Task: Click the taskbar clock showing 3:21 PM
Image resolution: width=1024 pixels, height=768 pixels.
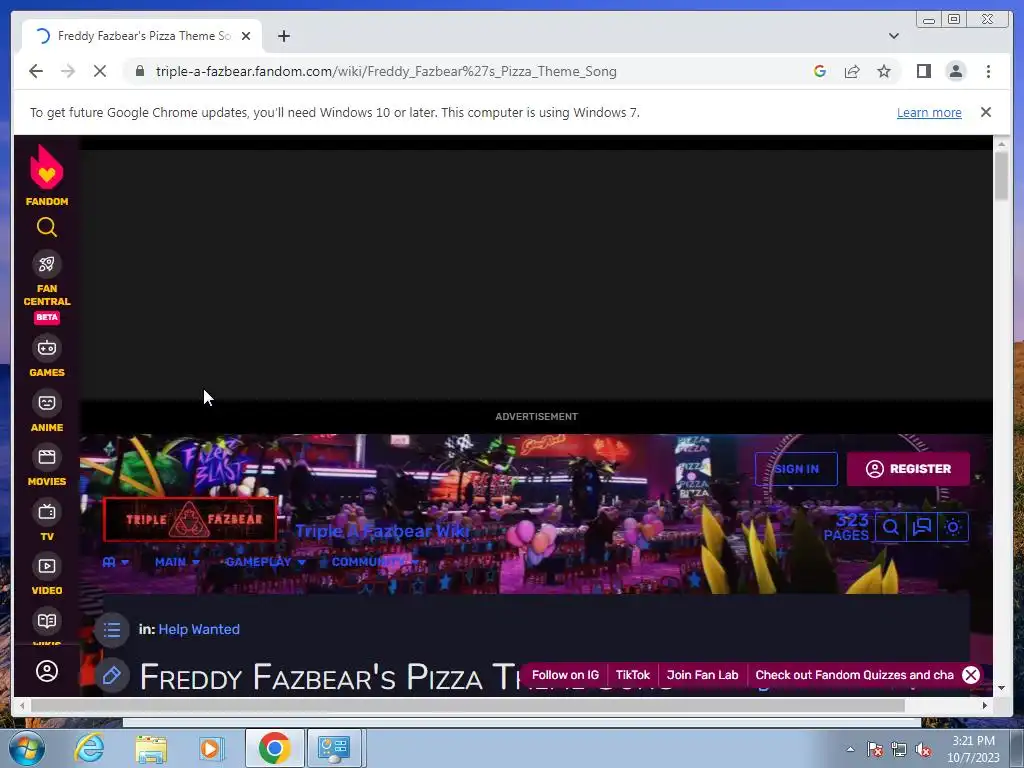Action: 973,749
